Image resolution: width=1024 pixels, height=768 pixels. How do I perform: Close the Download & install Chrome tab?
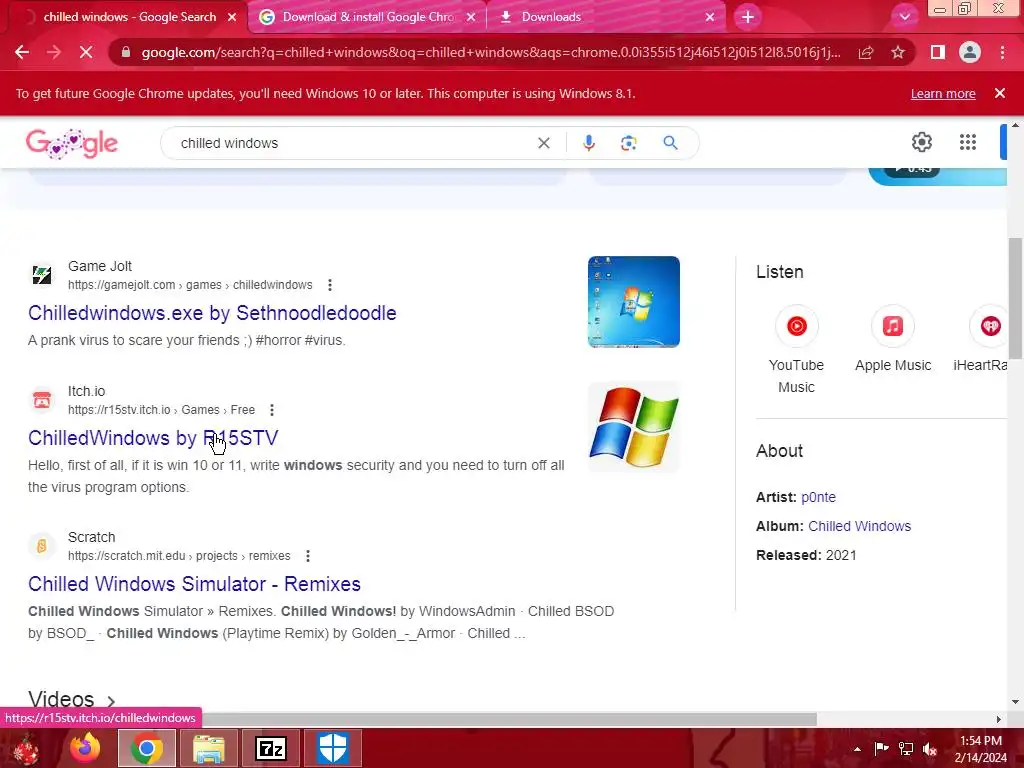tap(471, 17)
